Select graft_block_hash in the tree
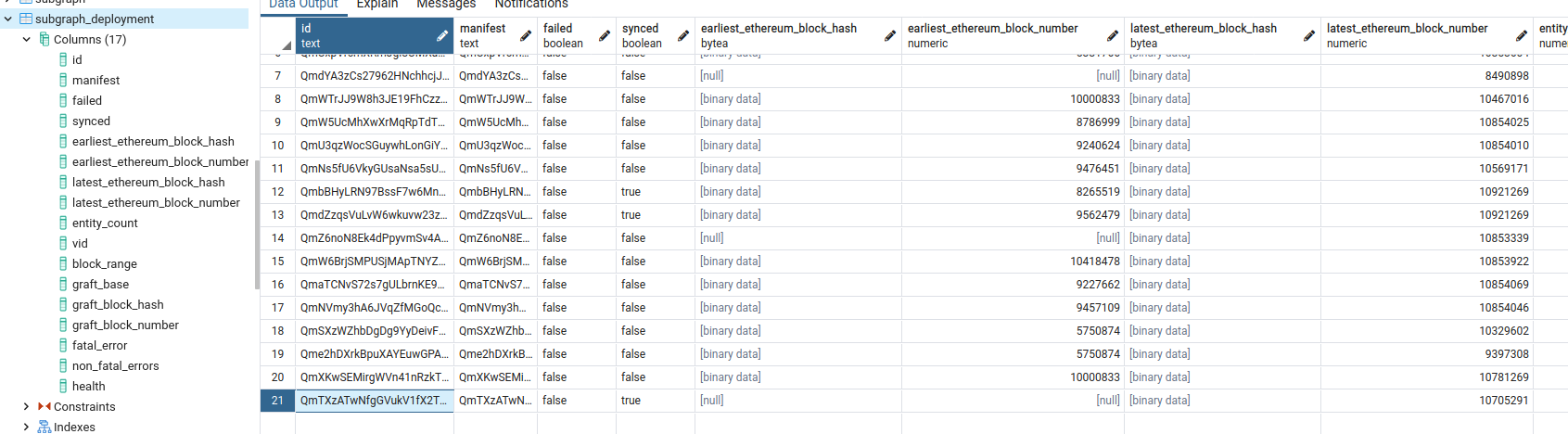Image resolution: width=1568 pixels, height=434 pixels. click(118, 304)
